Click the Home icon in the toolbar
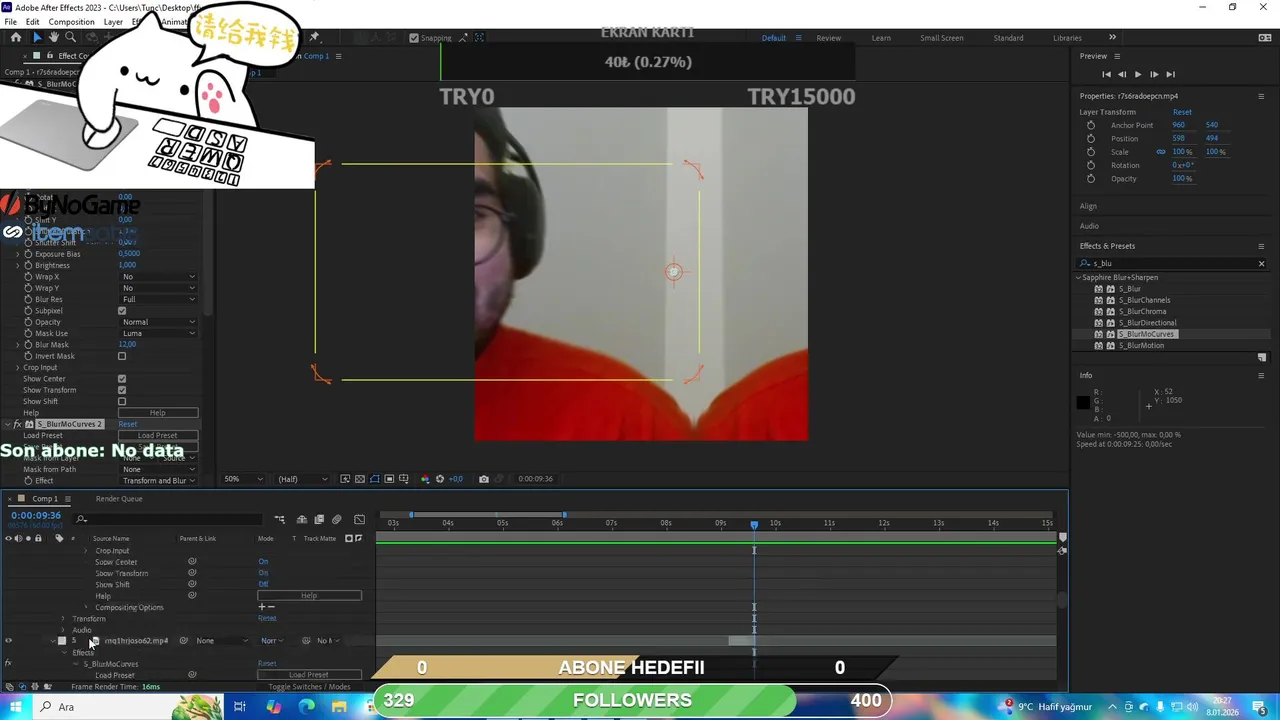The image size is (1280, 720). 15,38
